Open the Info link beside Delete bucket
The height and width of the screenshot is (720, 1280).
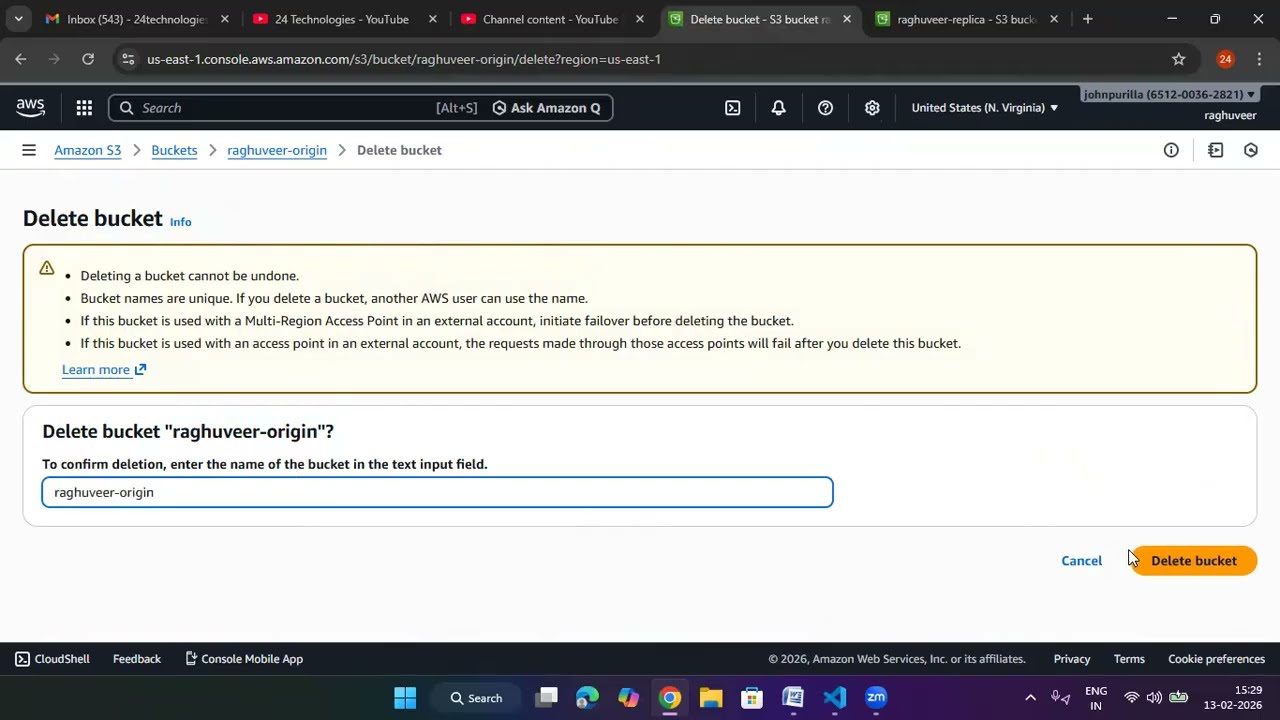tap(180, 222)
